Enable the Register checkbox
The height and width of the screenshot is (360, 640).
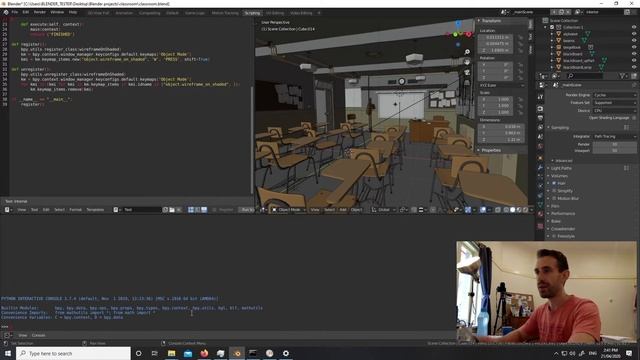214,210
